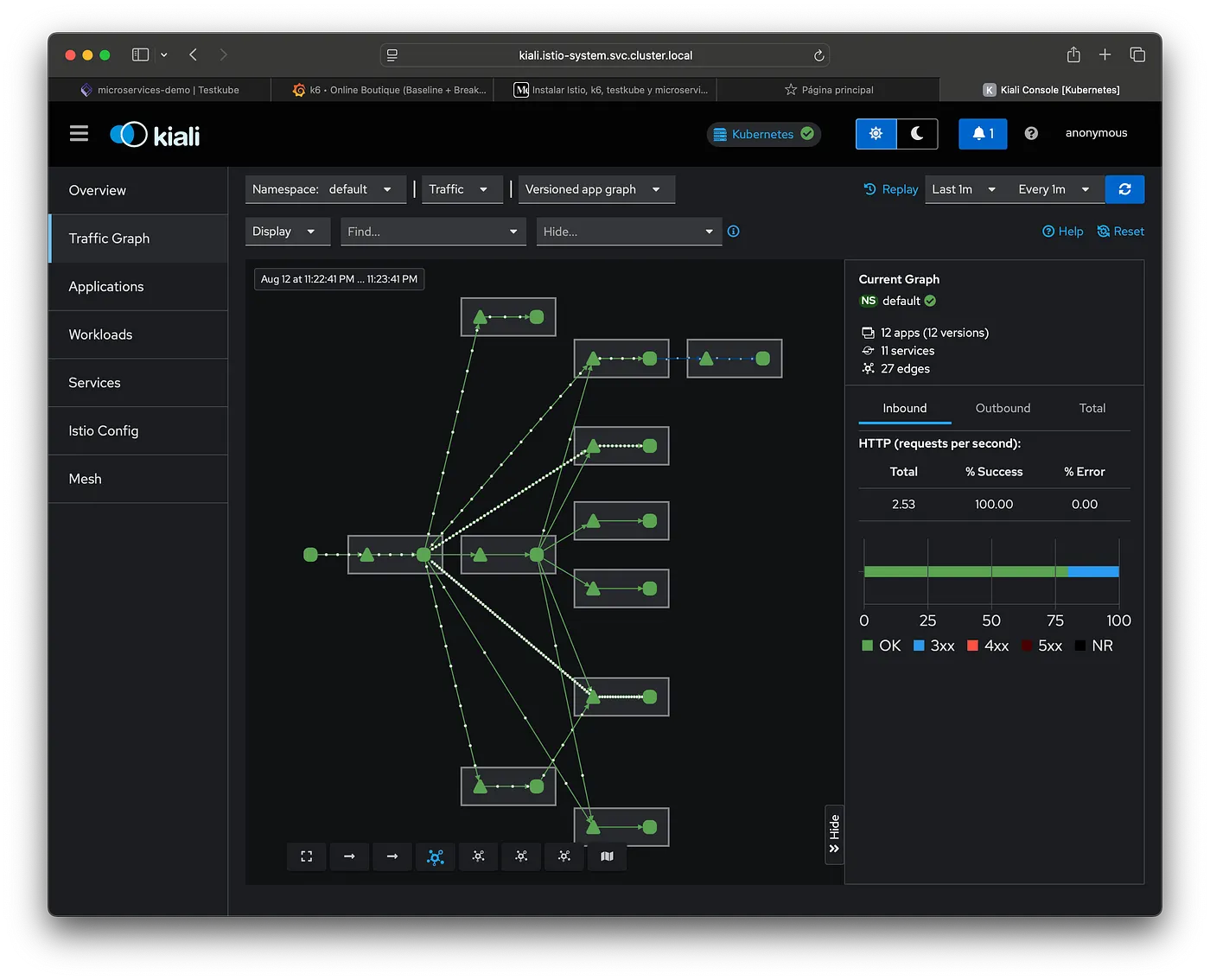Open Workloads in the sidebar
Viewport: 1210px width, 980px height.
click(x=100, y=334)
